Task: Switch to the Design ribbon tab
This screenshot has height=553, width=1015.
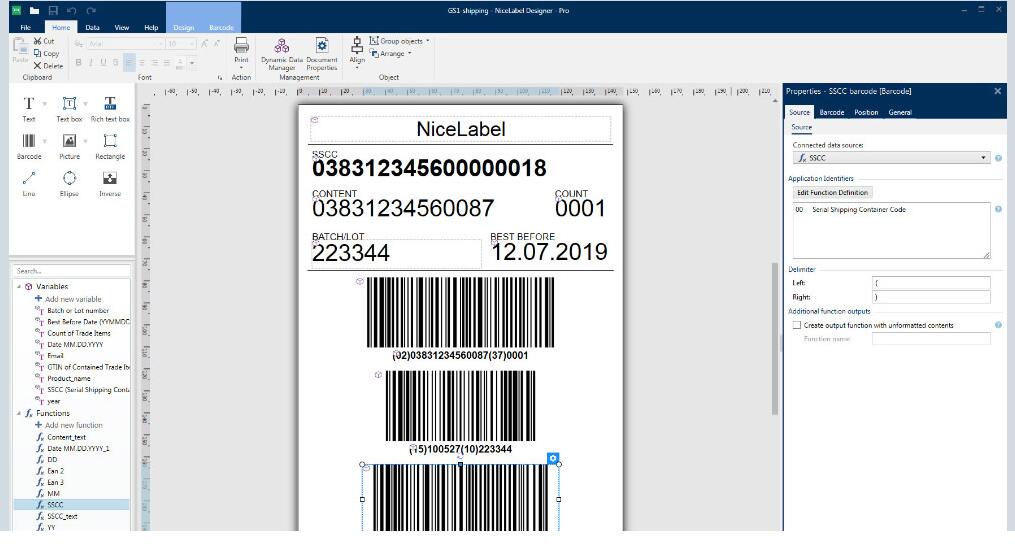Action: point(184,27)
